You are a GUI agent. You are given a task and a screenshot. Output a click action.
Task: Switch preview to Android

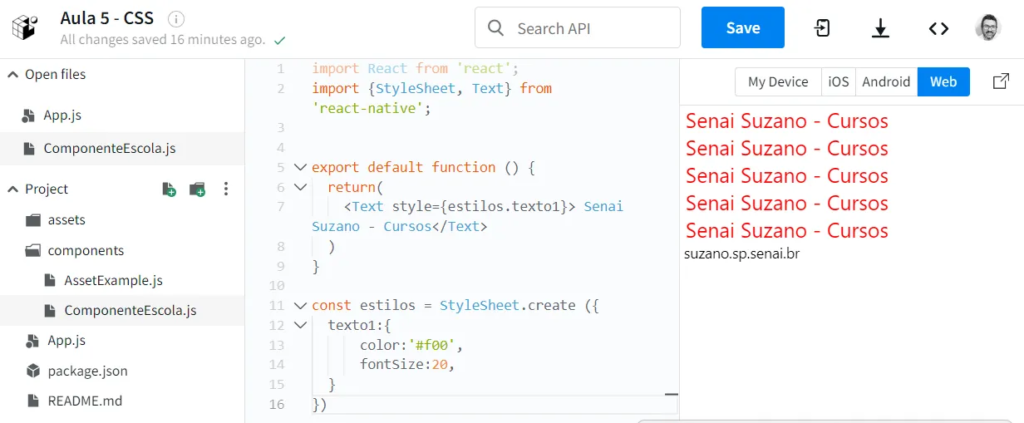pos(886,82)
